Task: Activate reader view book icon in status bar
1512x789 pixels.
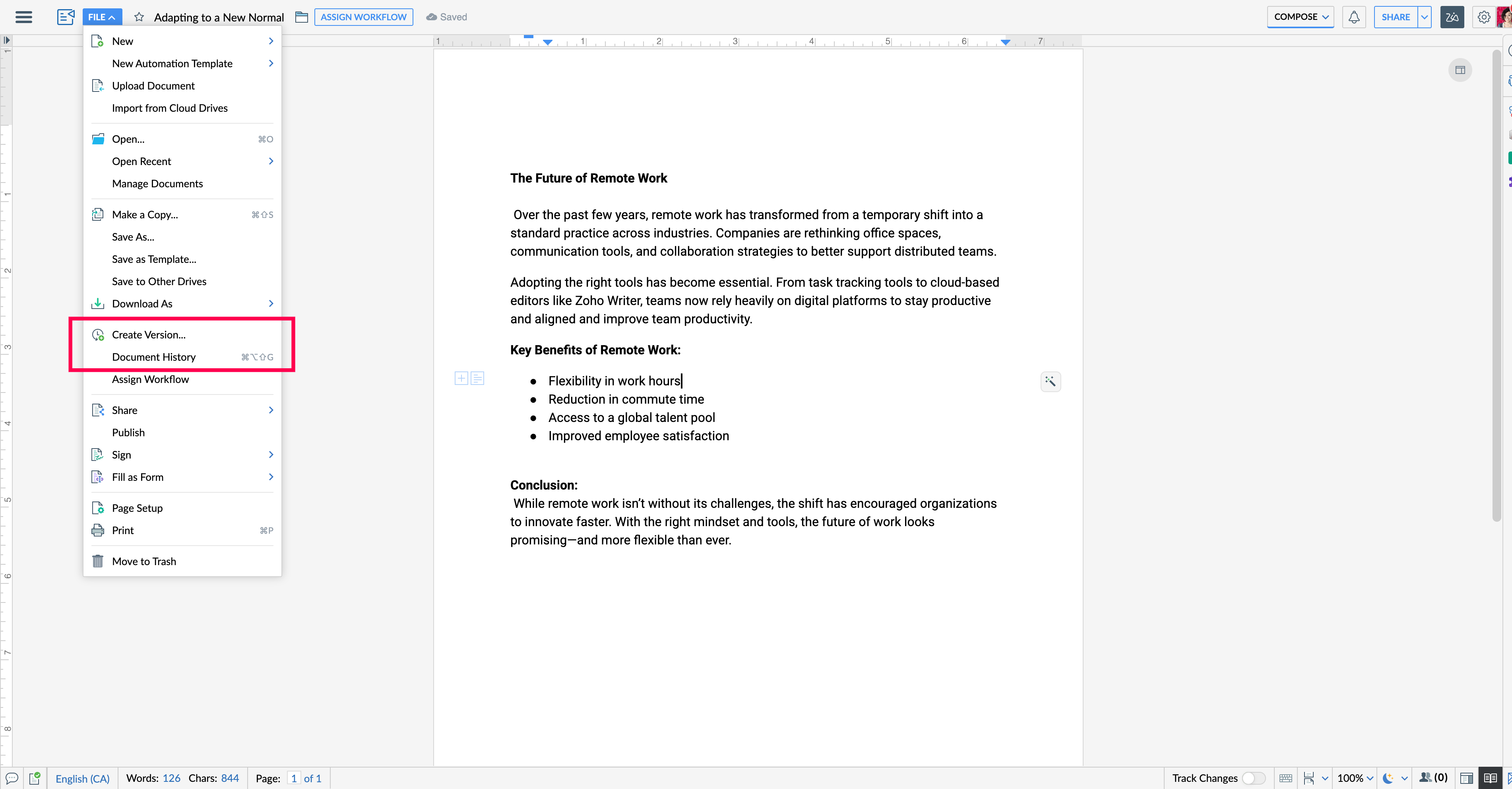Action: [1490, 778]
